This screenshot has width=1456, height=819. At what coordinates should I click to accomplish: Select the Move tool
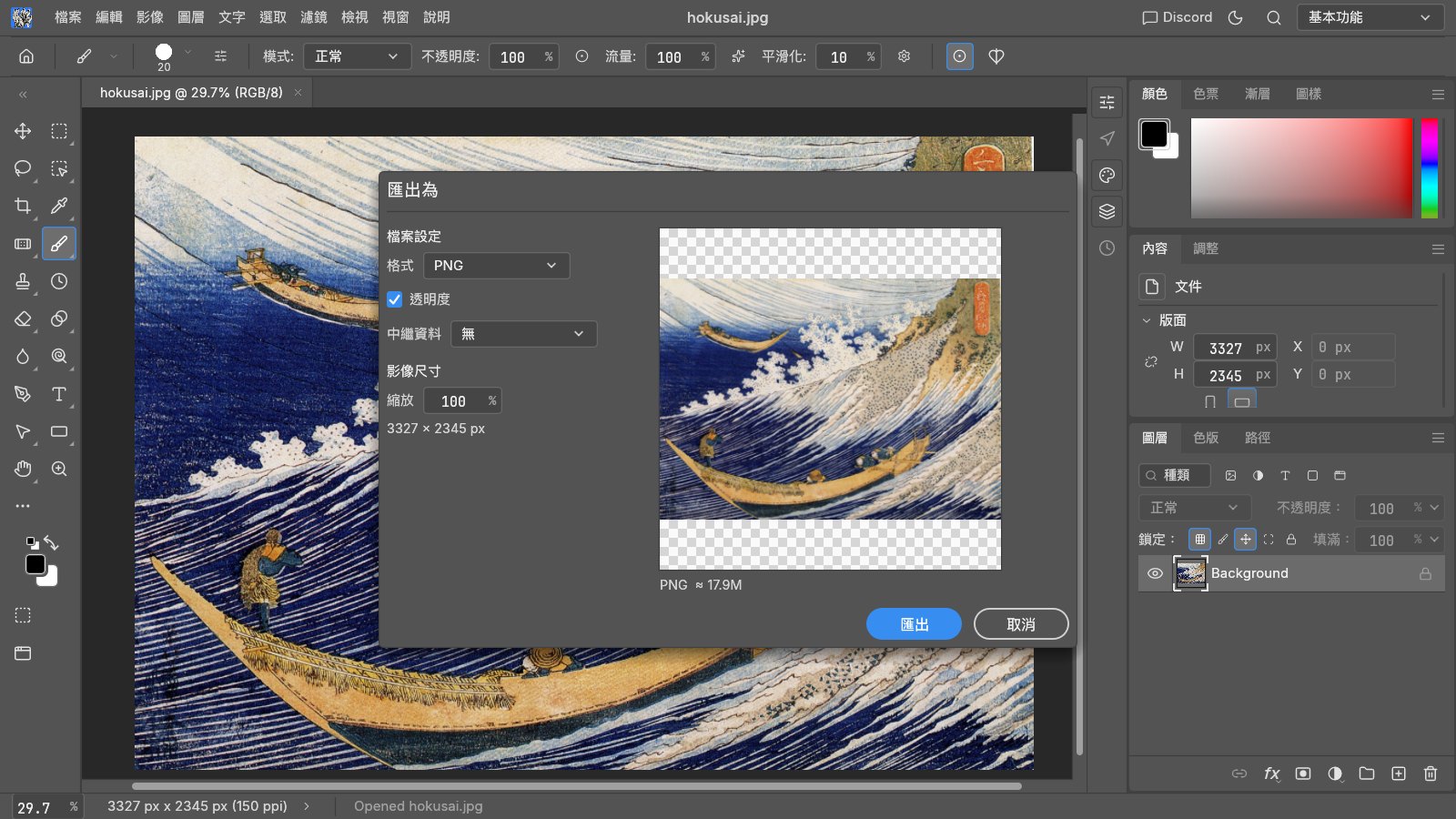click(x=23, y=131)
